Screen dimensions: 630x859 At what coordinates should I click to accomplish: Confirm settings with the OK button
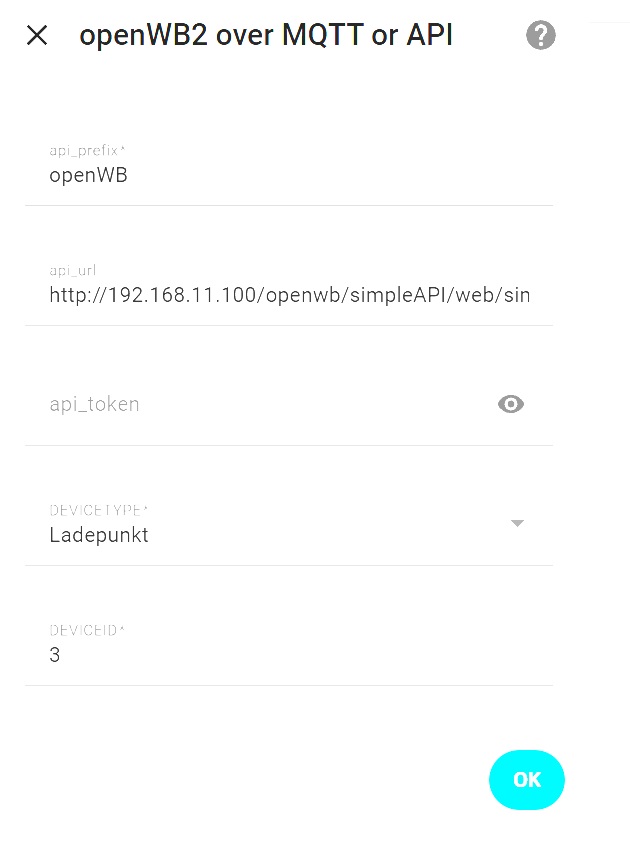point(527,780)
